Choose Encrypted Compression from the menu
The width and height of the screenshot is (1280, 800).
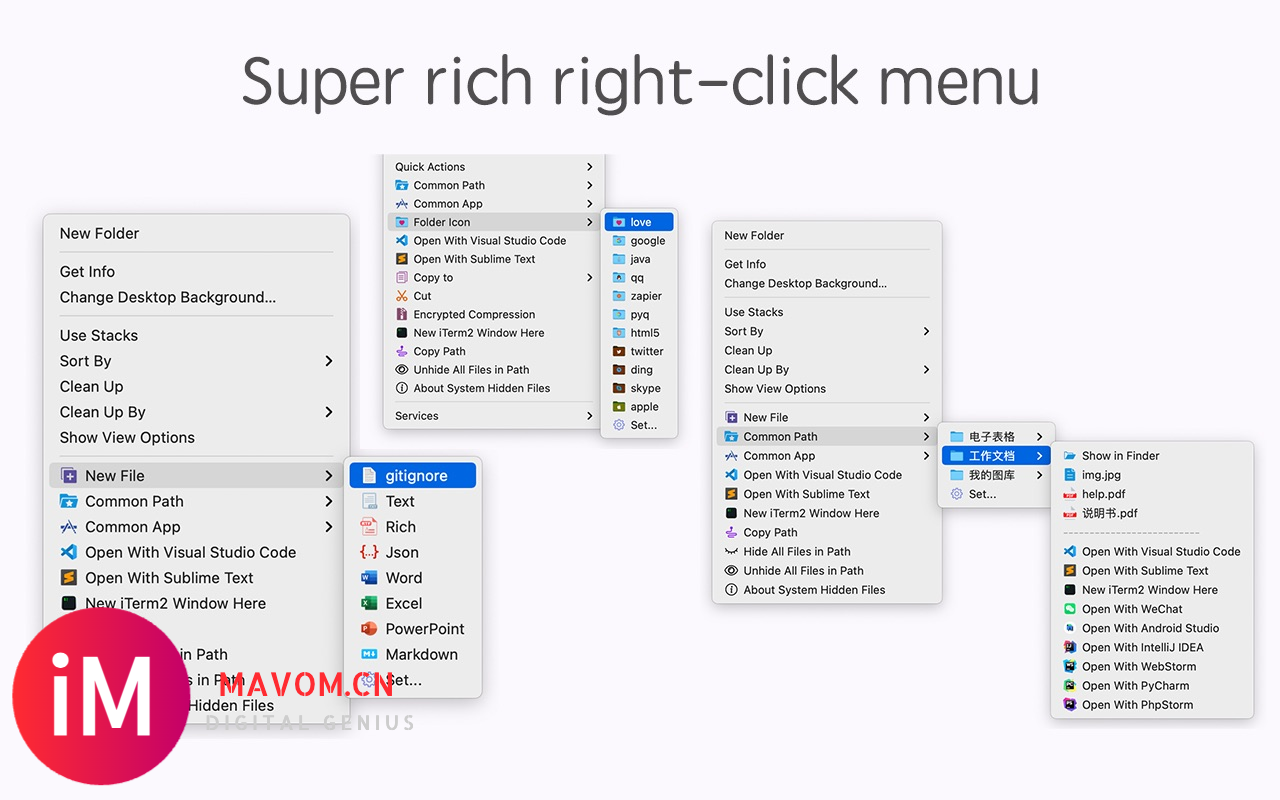point(494,314)
